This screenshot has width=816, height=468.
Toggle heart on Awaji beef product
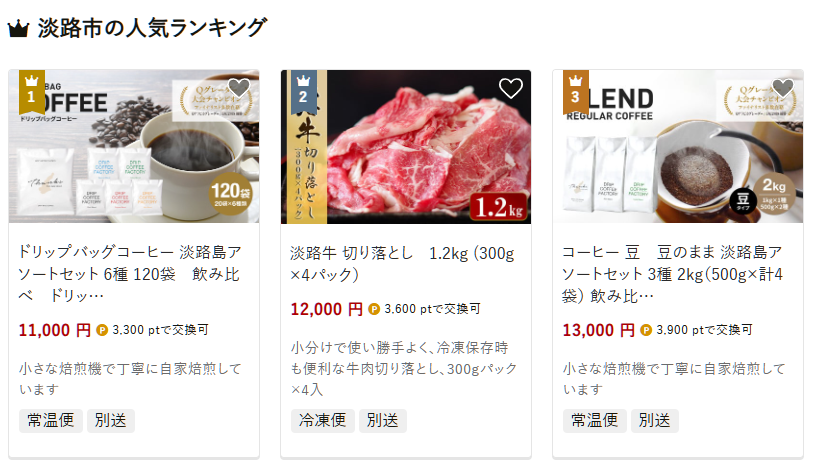(x=511, y=88)
